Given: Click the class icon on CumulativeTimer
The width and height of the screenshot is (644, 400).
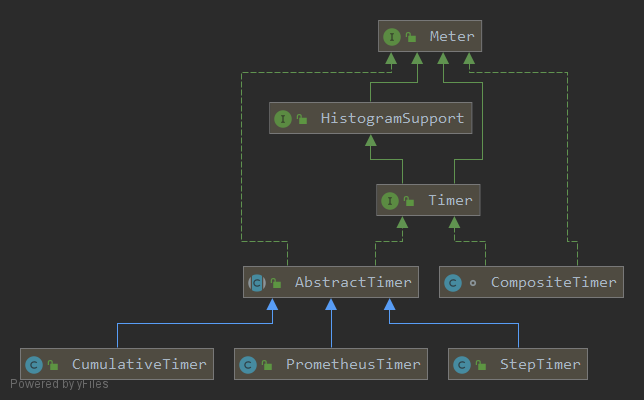Looking at the screenshot, I should (33, 365).
